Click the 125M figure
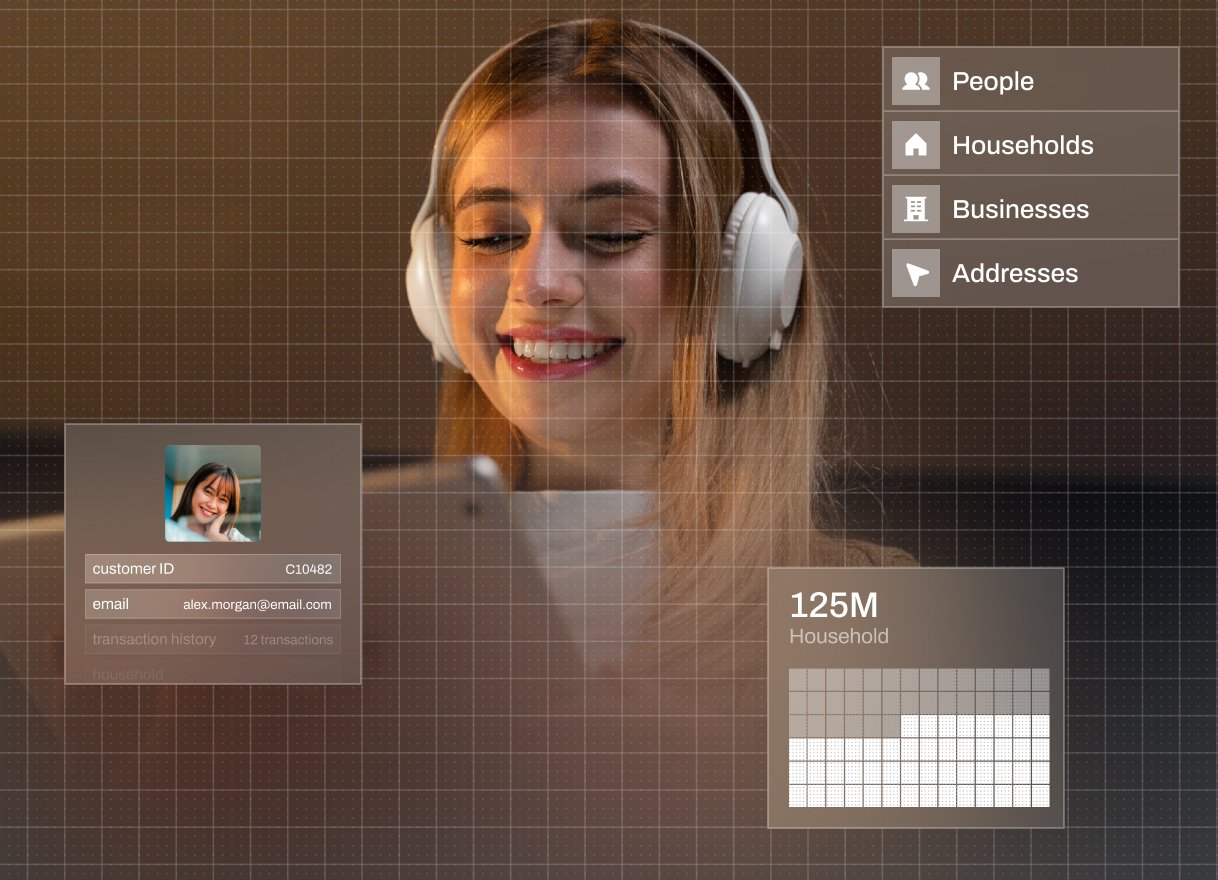The width and height of the screenshot is (1218, 880). (834, 605)
